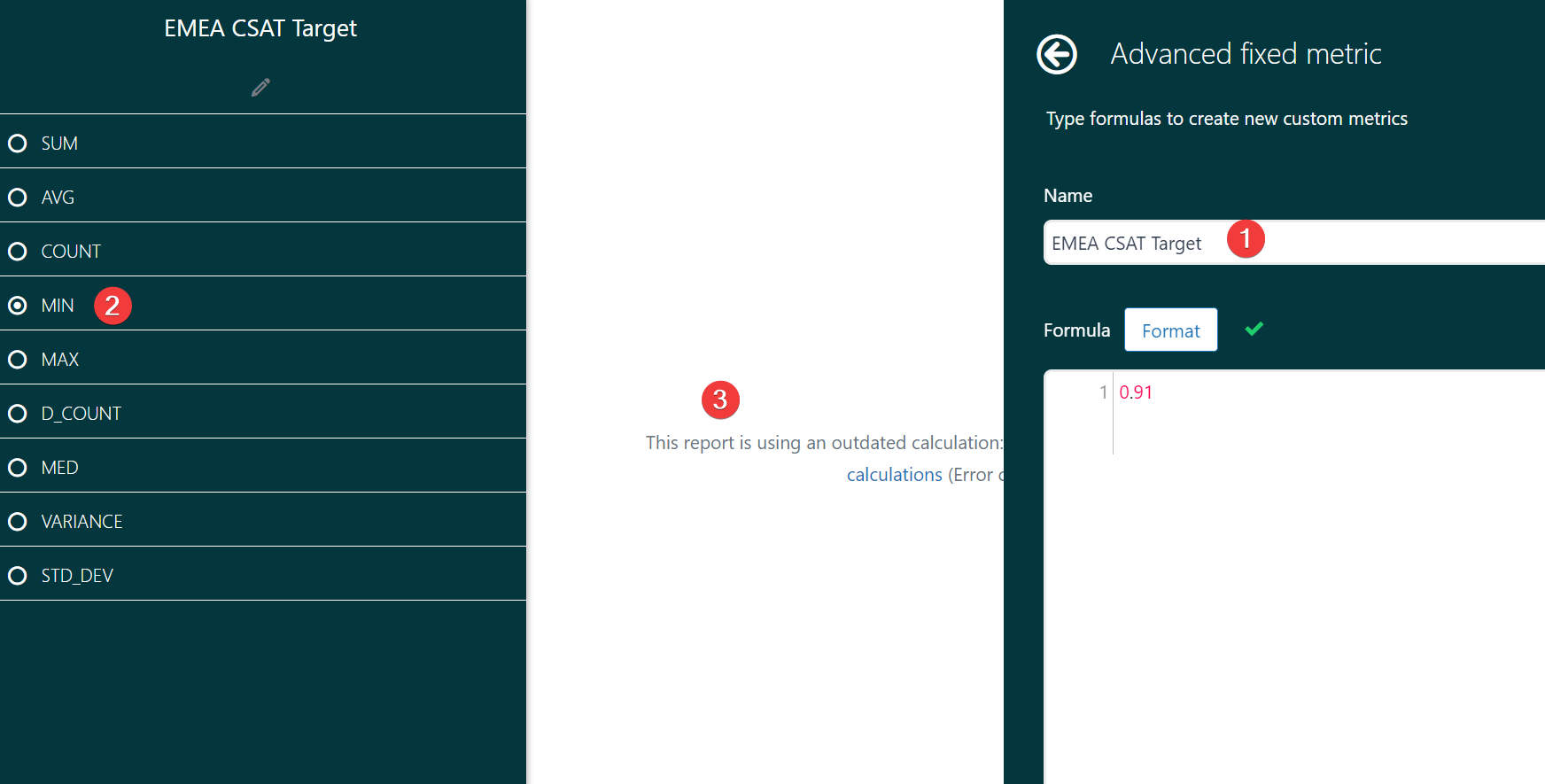Select the SUM aggregator radio button
1545x784 pixels.
(18, 144)
